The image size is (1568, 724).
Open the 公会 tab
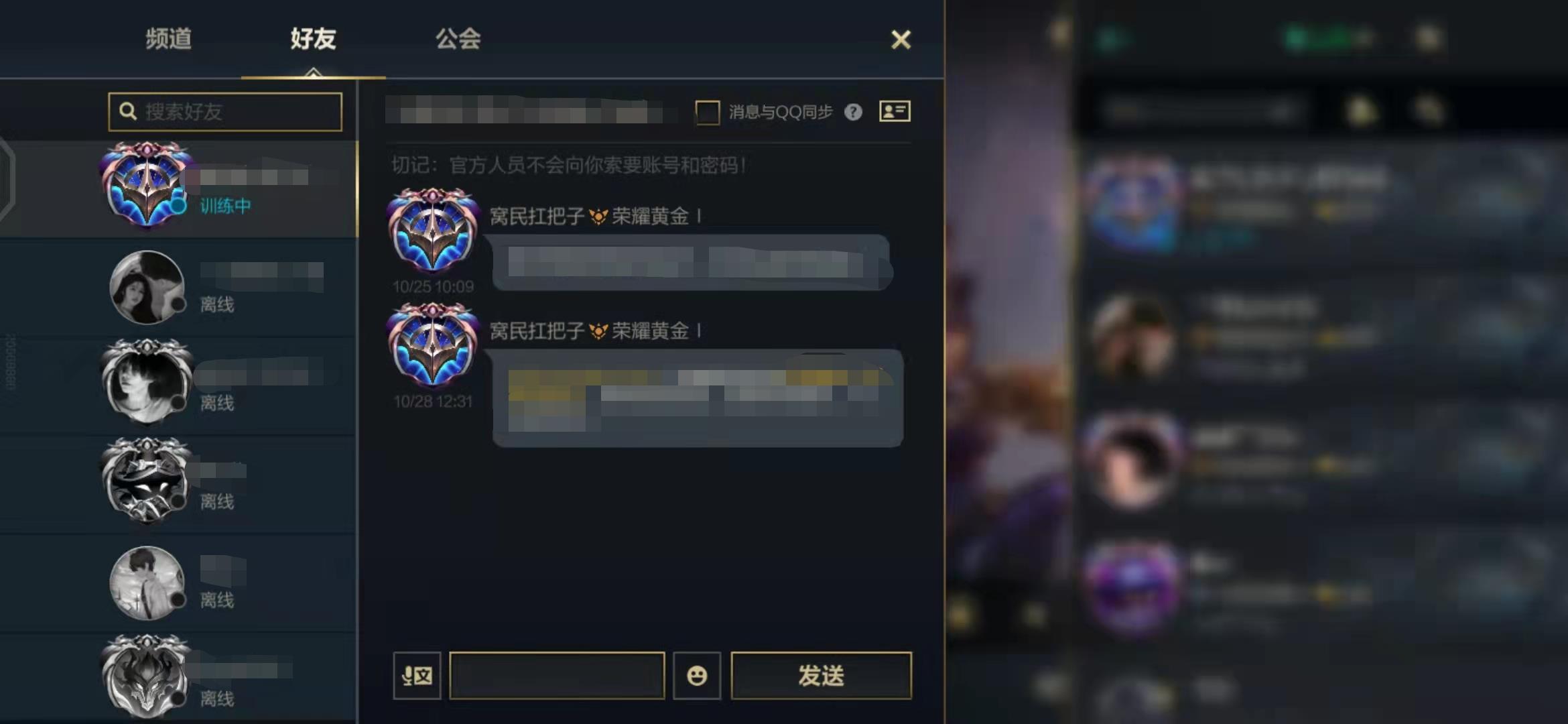pos(458,39)
